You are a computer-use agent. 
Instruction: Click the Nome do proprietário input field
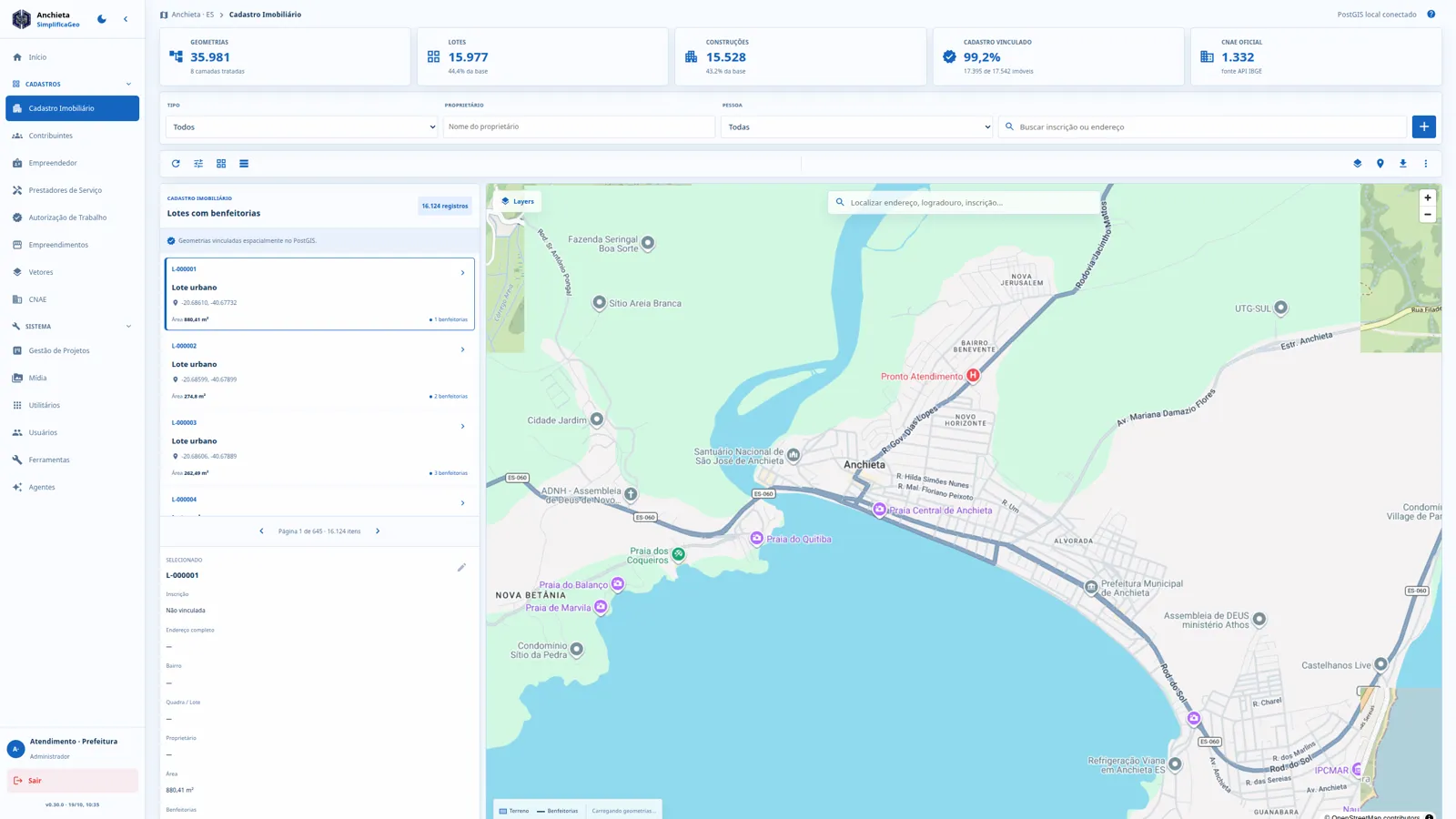(579, 126)
